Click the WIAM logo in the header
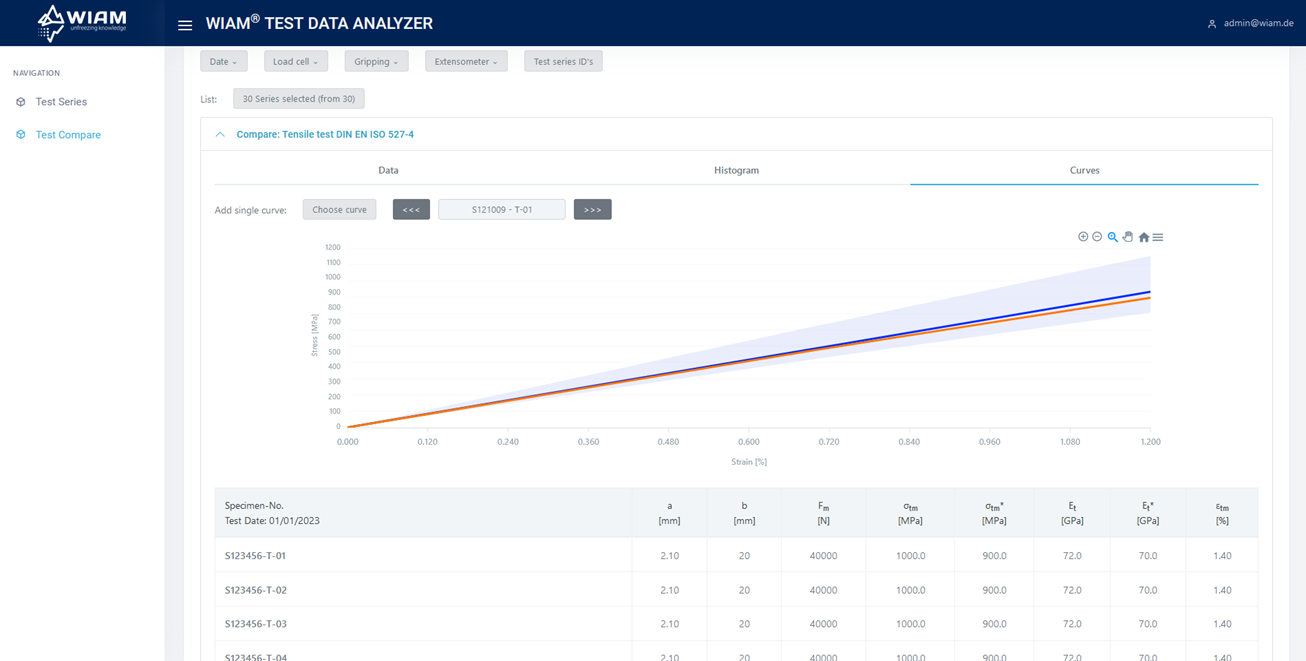The height and width of the screenshot is (661, 1306). pyautogui.click(x=82, y=23)
